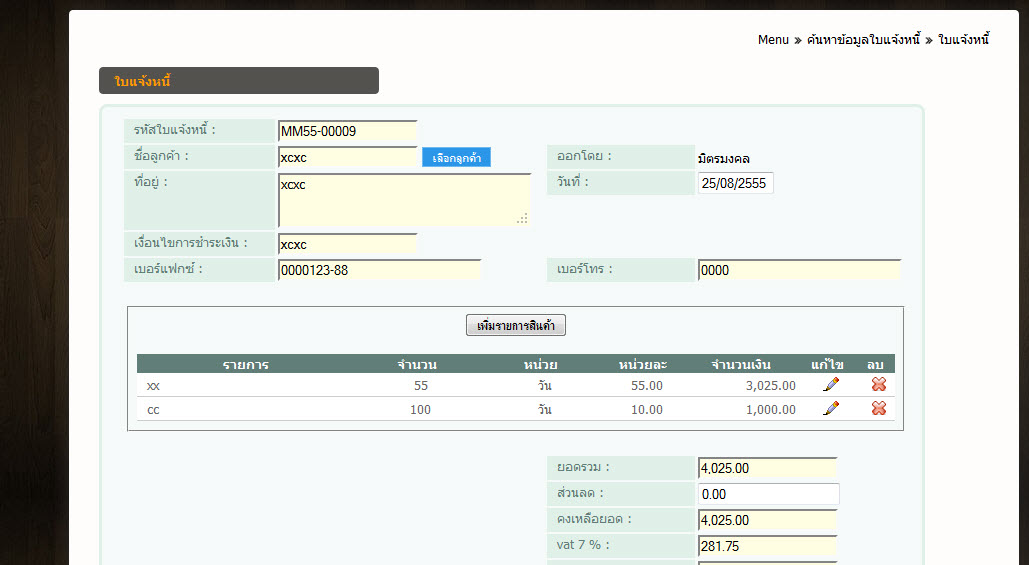Screen dimensions: 1029x565
Task: Click the ส่วนลด label
Action: 579,493
